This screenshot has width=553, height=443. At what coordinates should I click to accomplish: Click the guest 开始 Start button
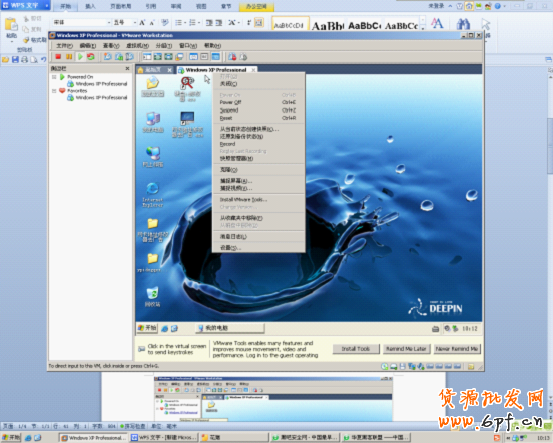point(147,328)
